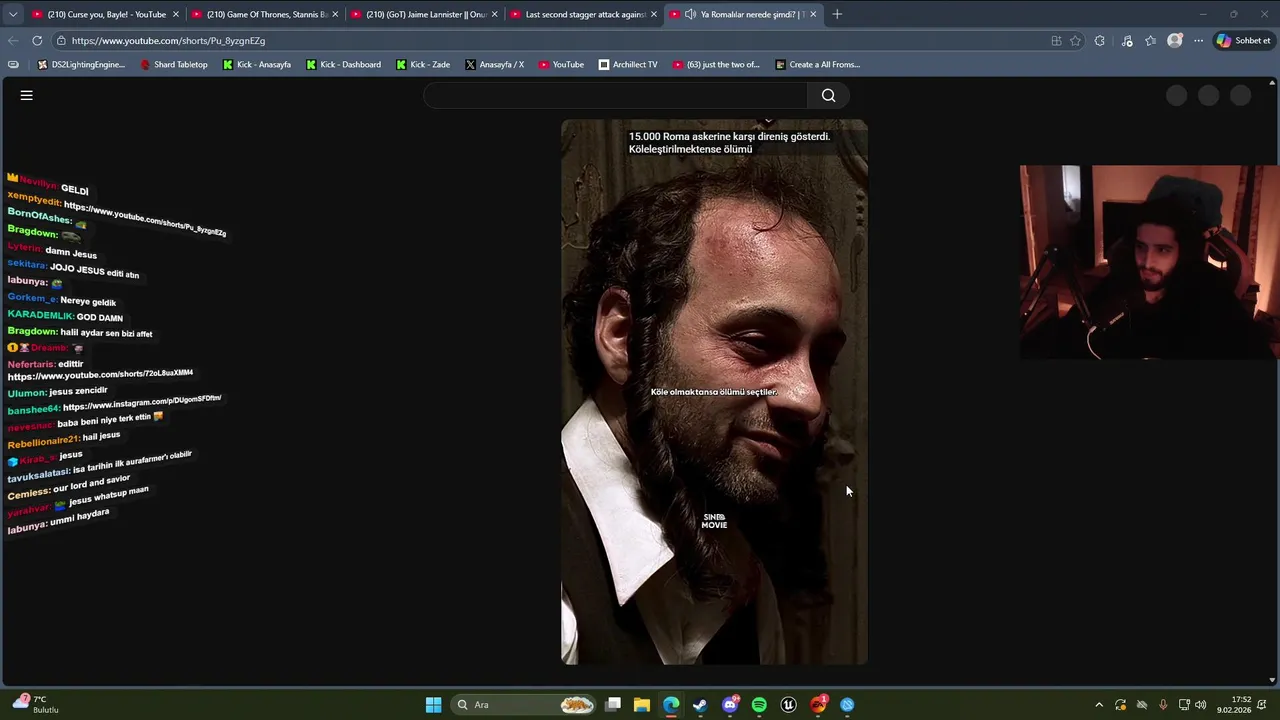Mute audio on the 'Ya Romalılar' tab
The width and height of the screenshot is (1280, 720).
[x=690, y=15]
